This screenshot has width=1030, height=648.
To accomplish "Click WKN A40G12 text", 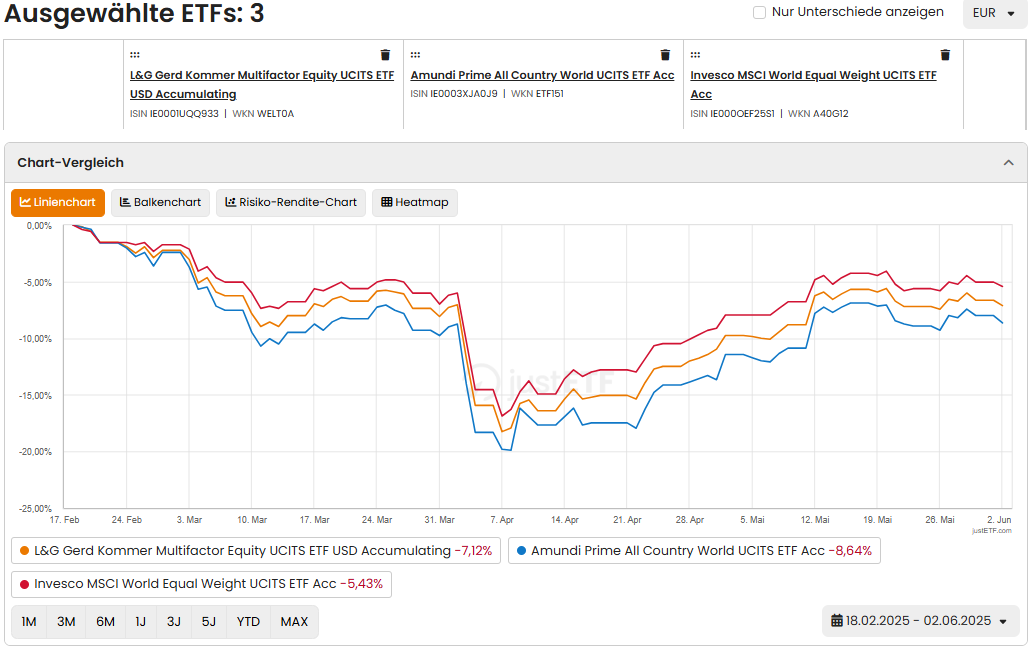I will click(x=818, y=114).
